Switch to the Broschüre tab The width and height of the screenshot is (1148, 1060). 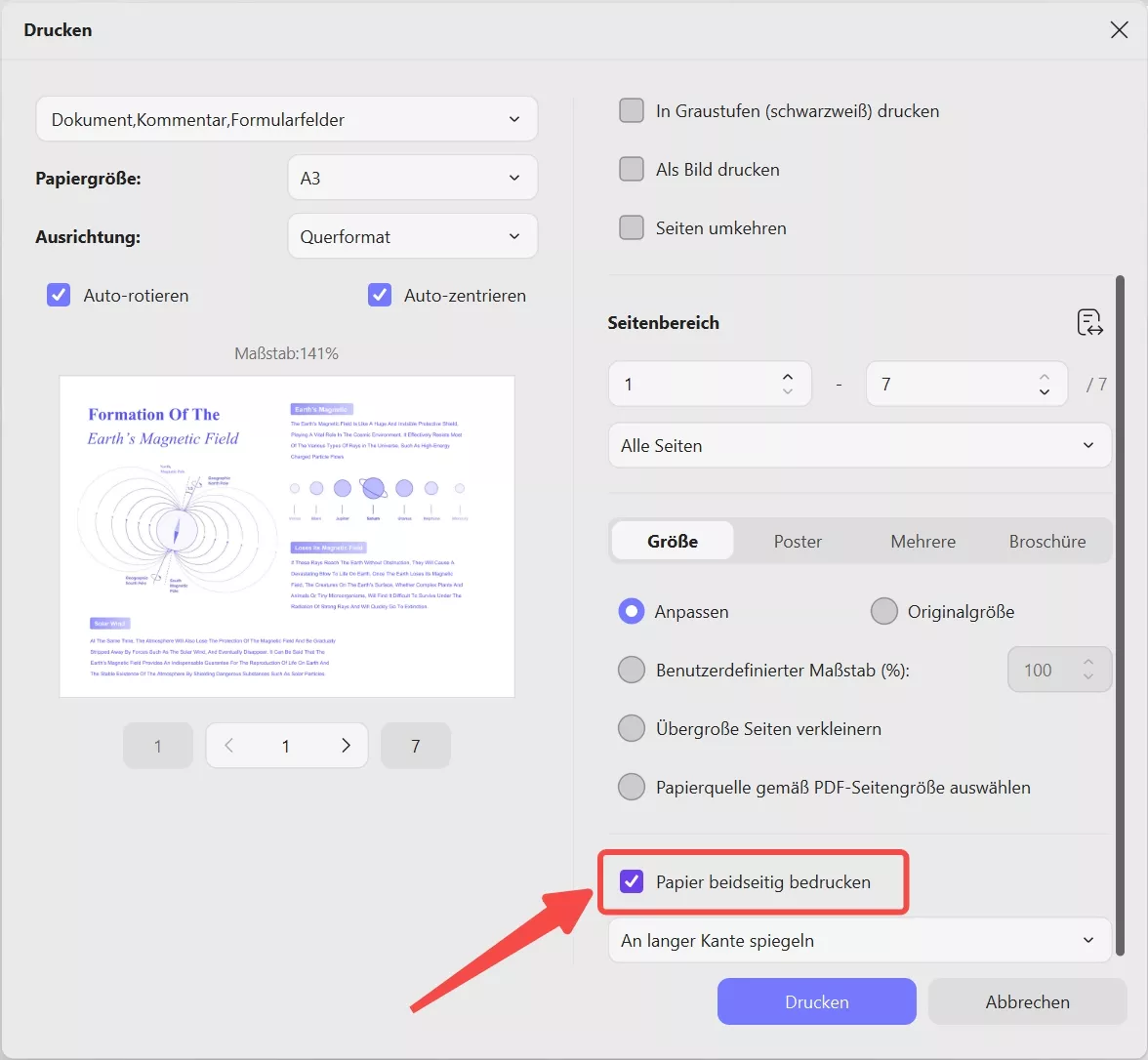point(1046,541)
